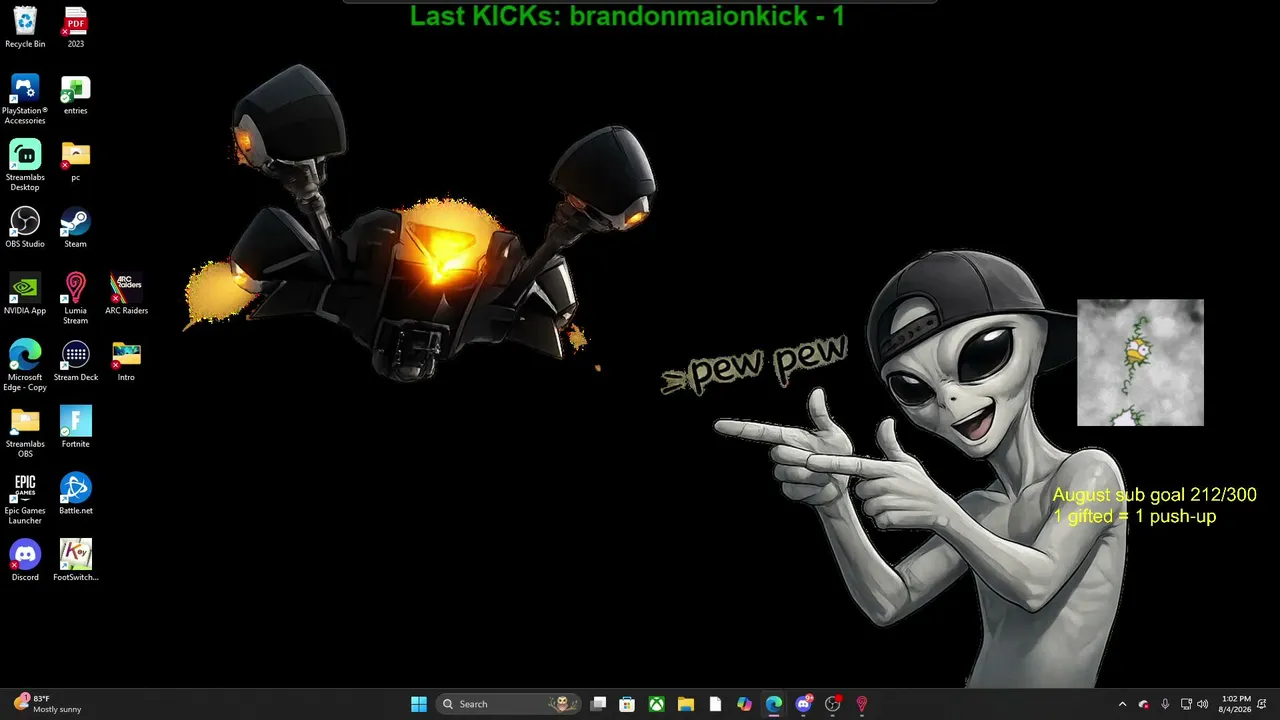Open the Xbox app from the taskbar
This screenshot has width=1280, height=720.
tap(656, 704)
